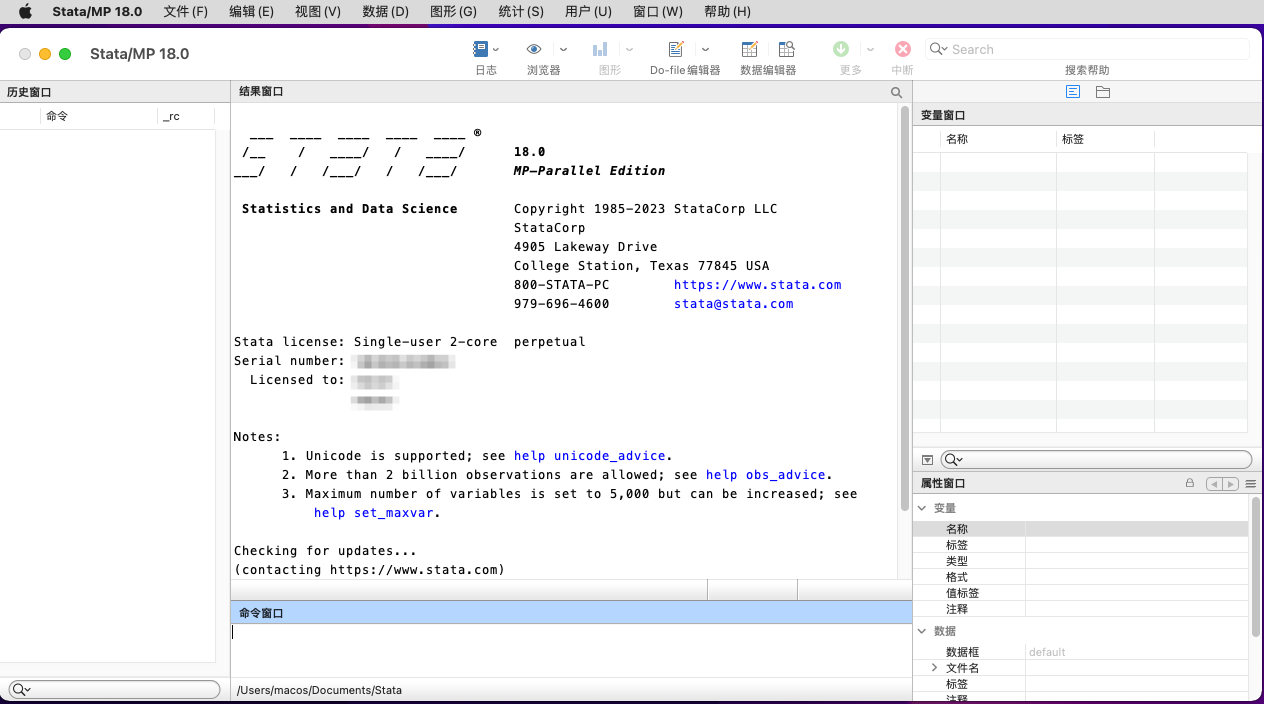Viewport: 1264px width, 704px height.
Task: Open the 文件 (F) menu
Action: [x=186, y=12]
